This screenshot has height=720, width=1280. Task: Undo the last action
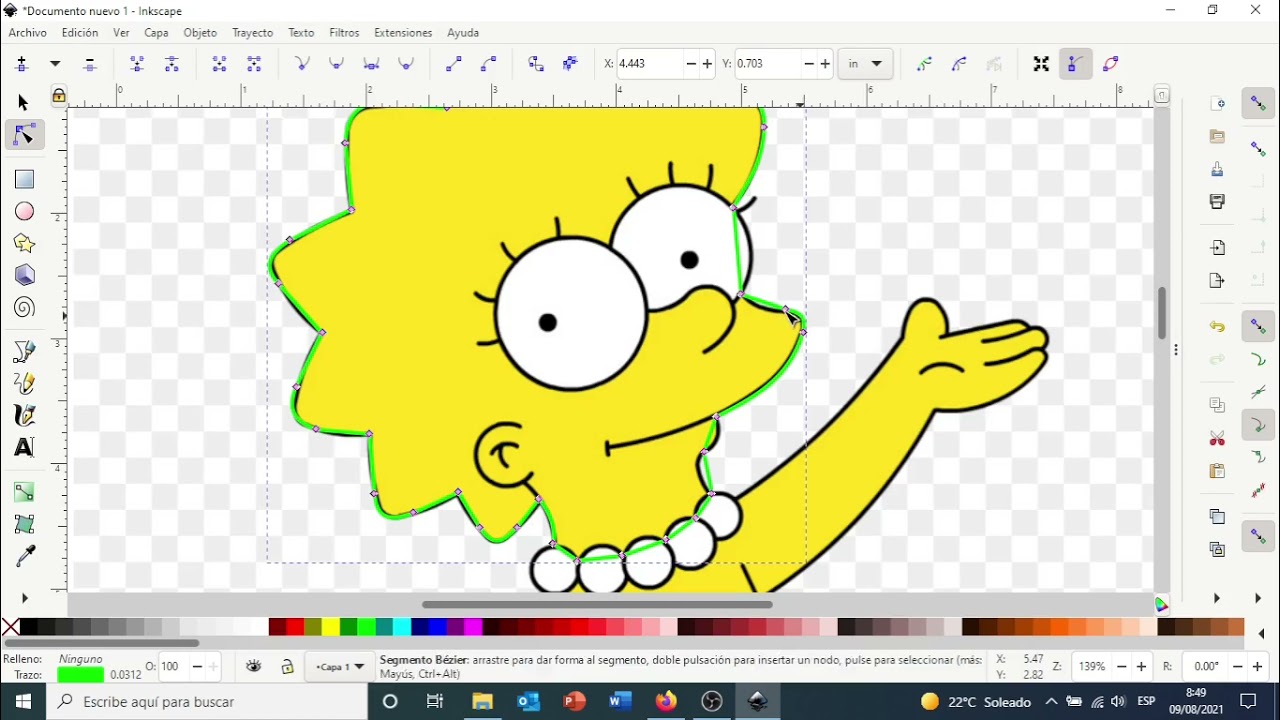1217,327
